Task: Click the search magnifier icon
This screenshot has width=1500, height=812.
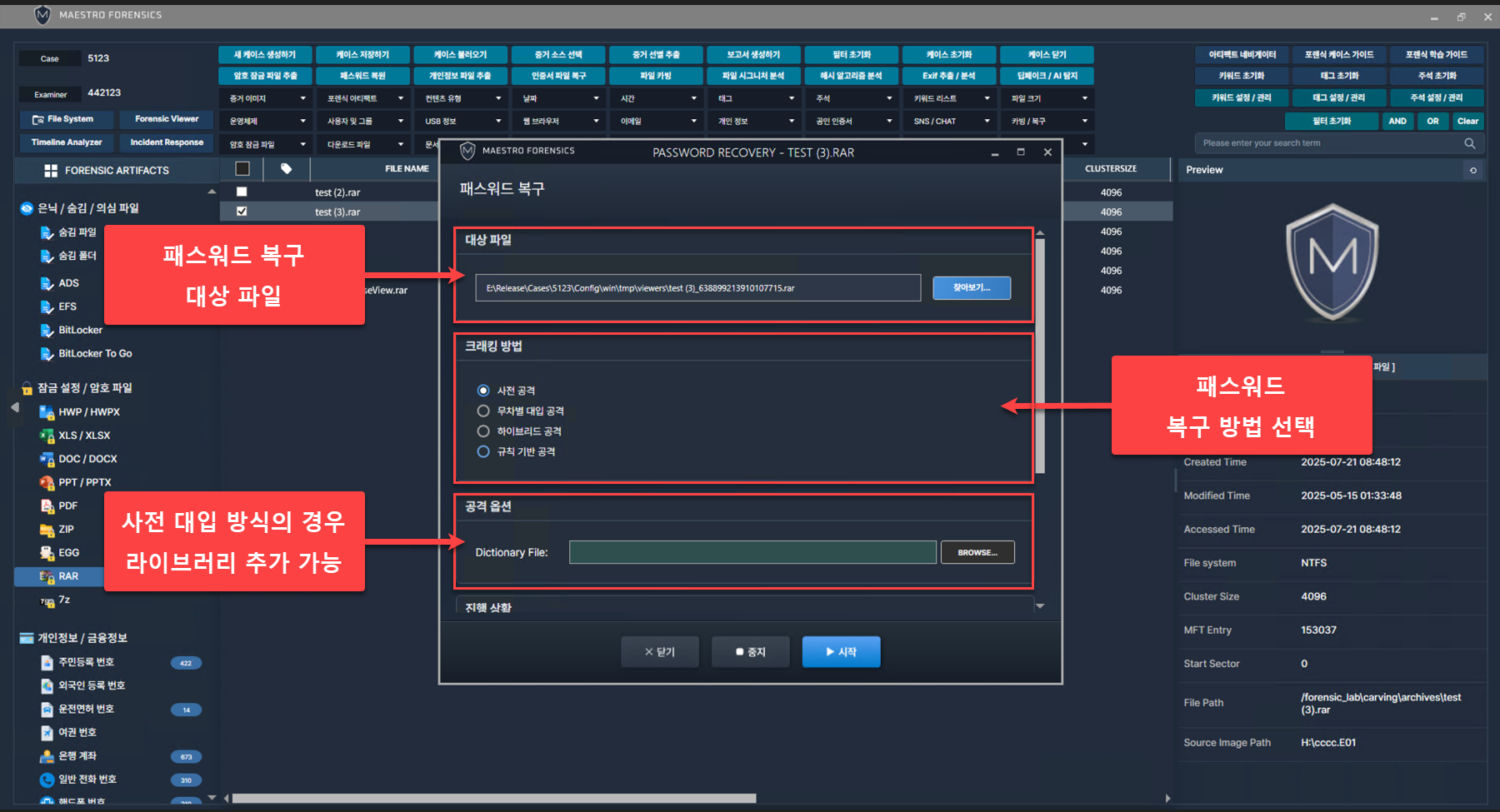Action: coord(1469,143)
